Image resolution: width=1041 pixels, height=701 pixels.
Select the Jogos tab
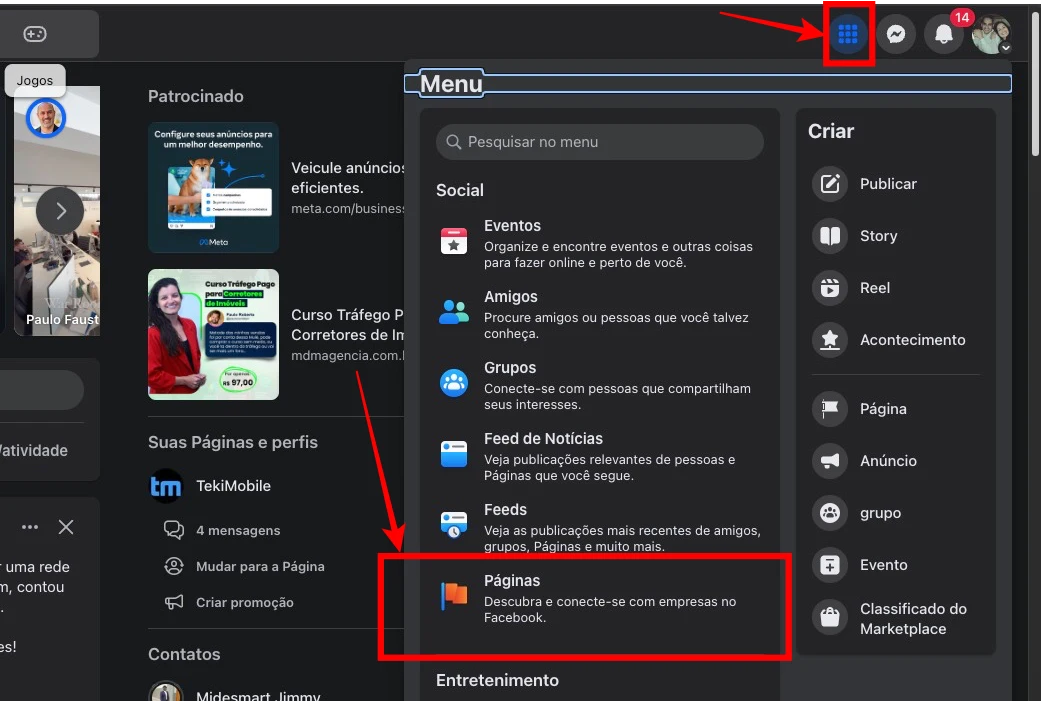34,80
